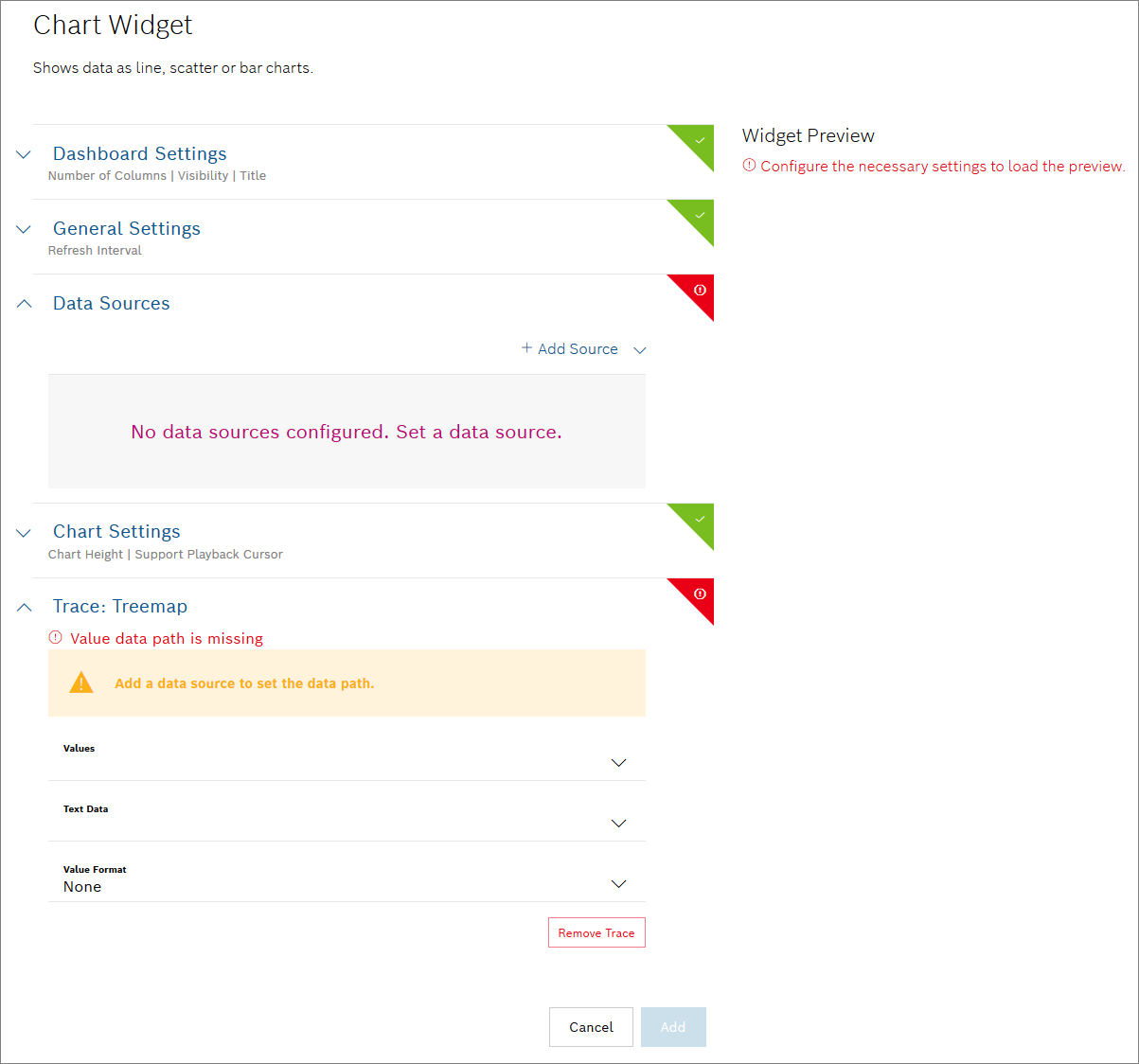
Task: Click the green checkmark badge on Chart Settings
Action: [x=699, y=520]
